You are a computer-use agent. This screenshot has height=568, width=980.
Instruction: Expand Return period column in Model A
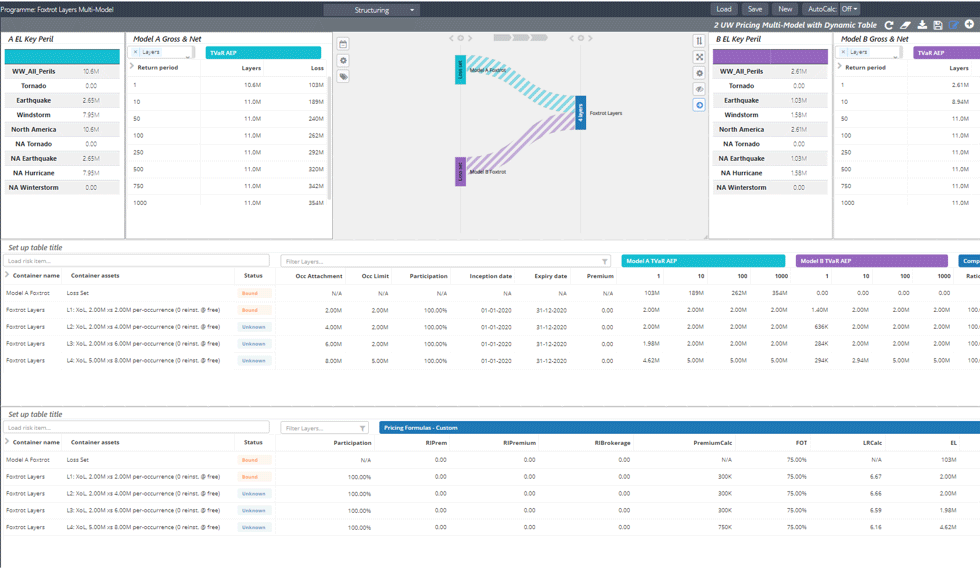pos(132,67)
